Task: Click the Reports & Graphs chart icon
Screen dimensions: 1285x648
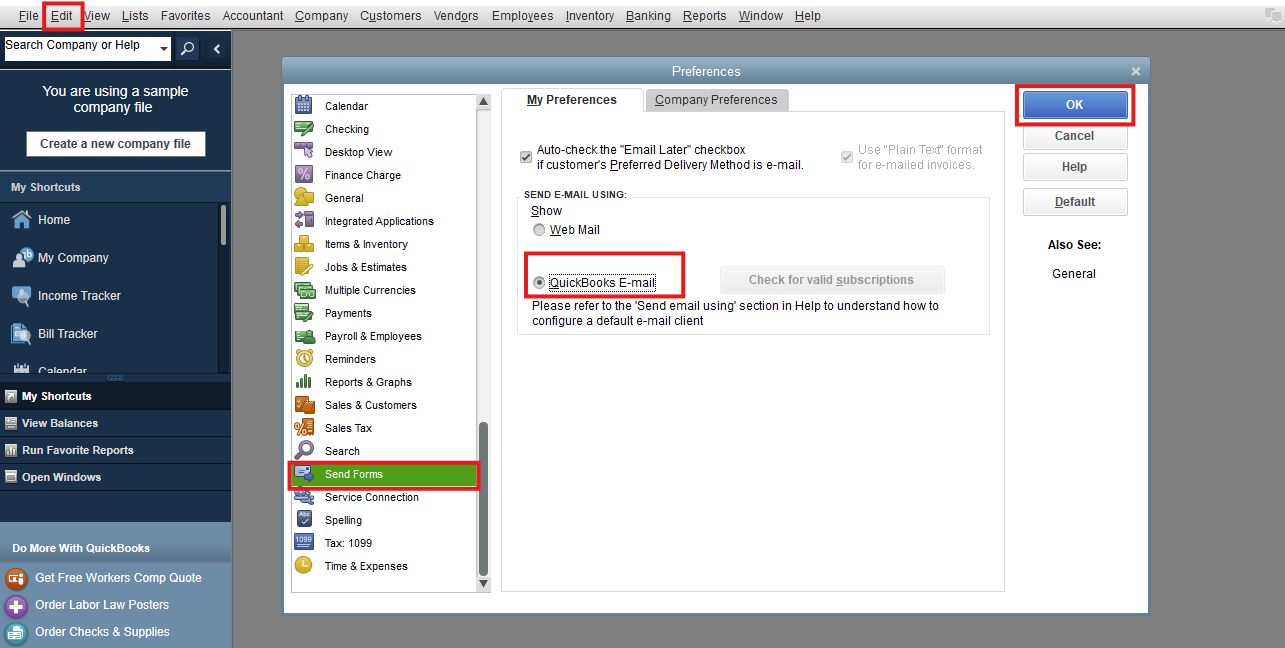Action: [x=305, y=381]
